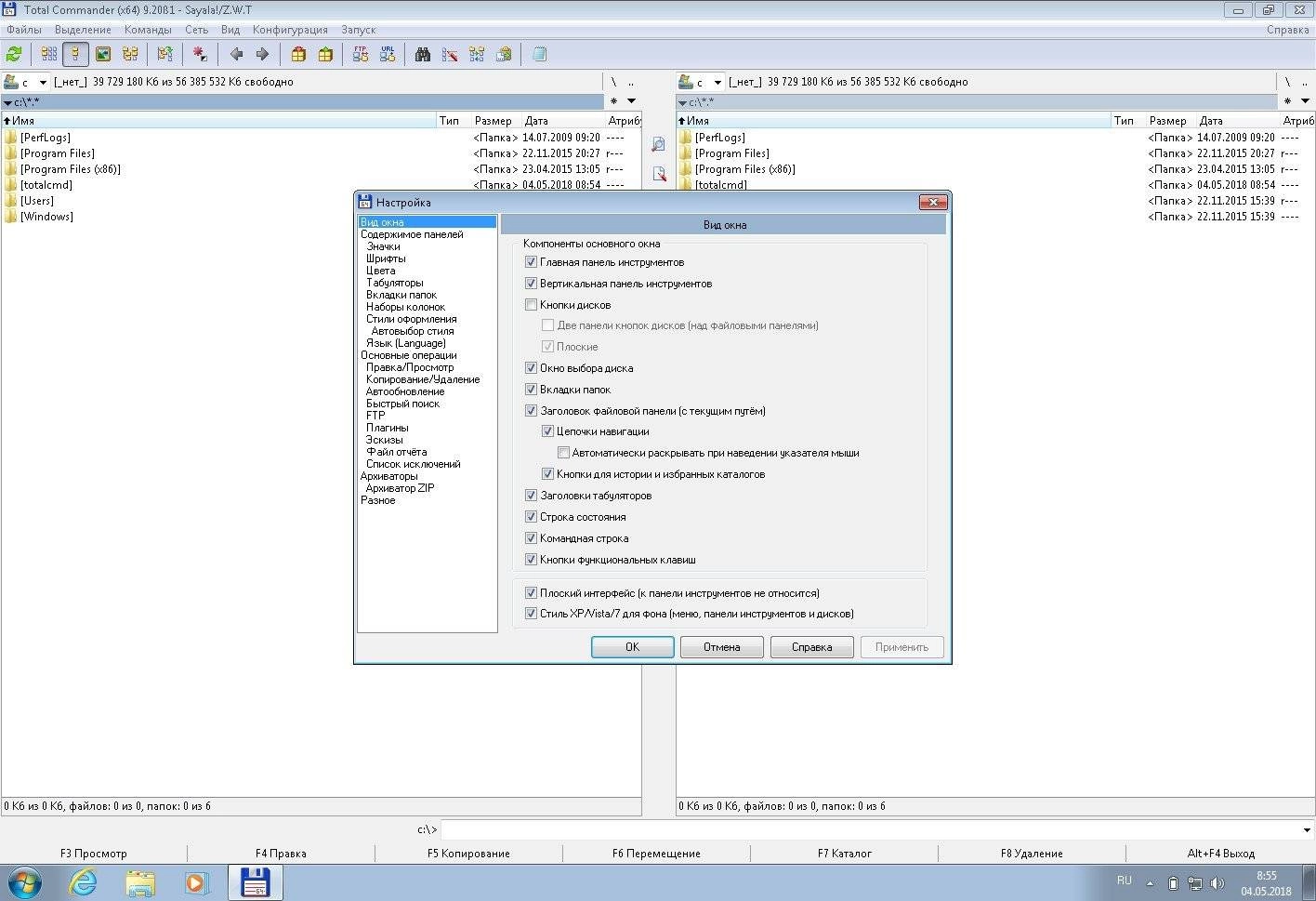
Task: Toggle Цепочки навигации checkbox
Action: [x=548, y=431]
